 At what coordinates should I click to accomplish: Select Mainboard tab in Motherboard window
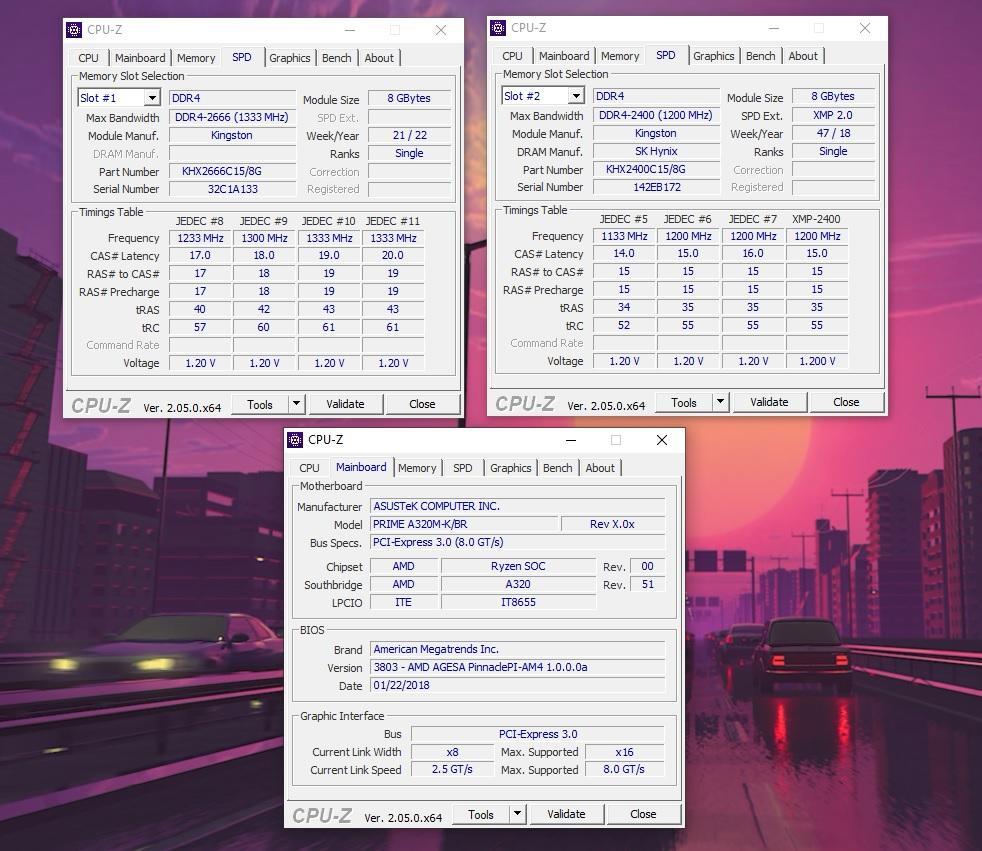[x=361, y=467]
